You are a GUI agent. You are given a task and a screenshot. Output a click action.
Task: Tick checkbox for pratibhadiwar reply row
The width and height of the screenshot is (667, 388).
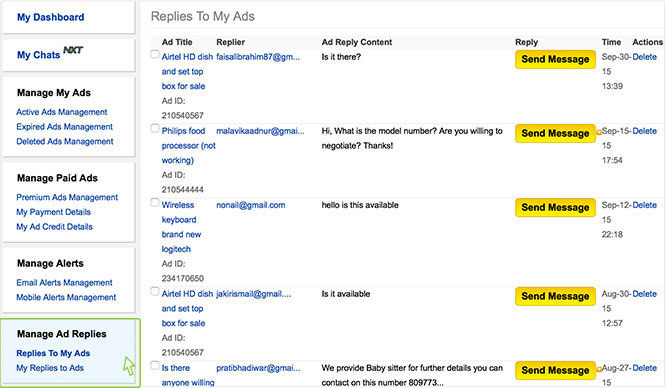[155, 365]
